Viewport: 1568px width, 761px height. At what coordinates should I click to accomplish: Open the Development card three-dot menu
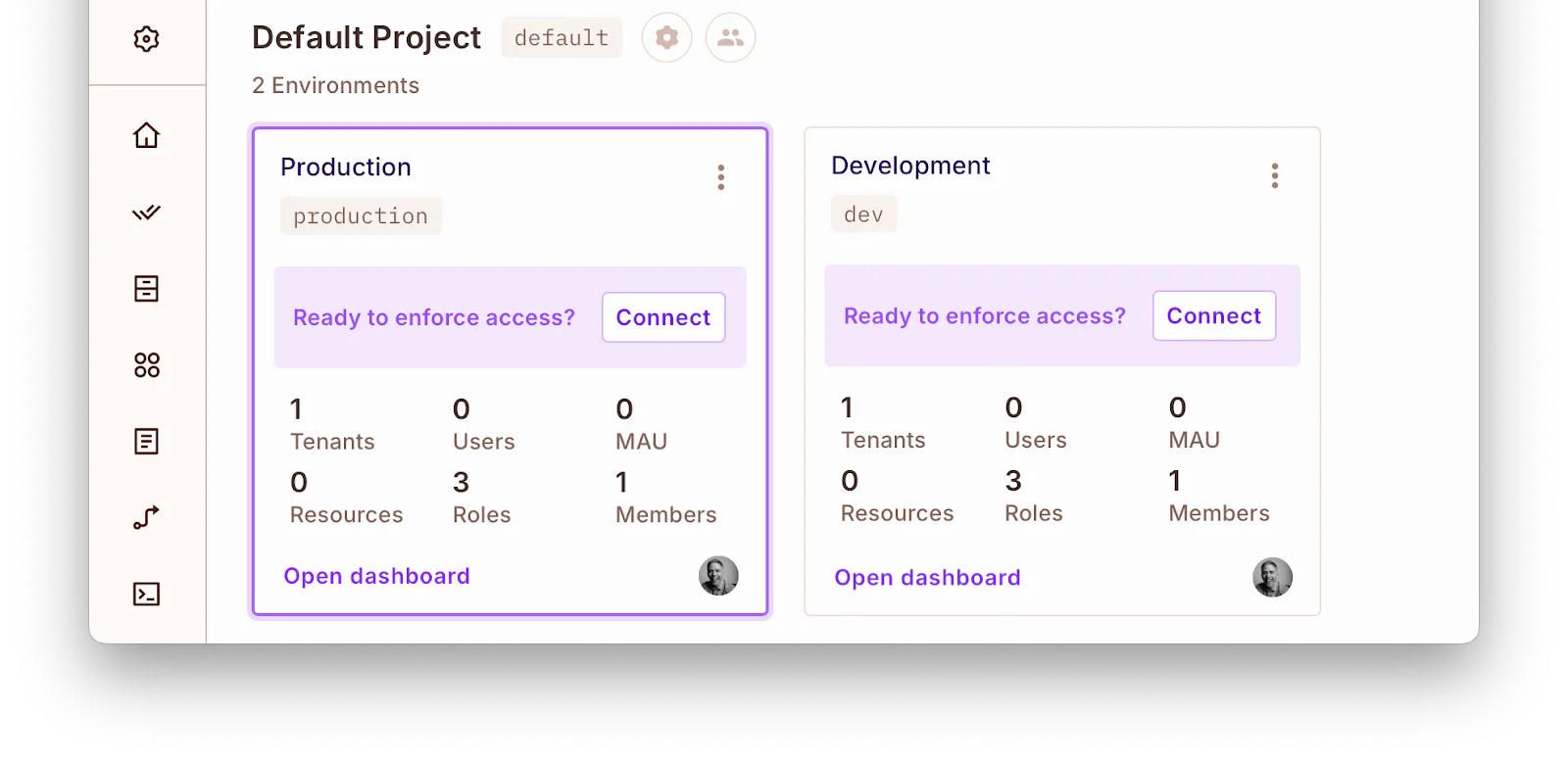pyautogui.click(x=1275, y=176)
